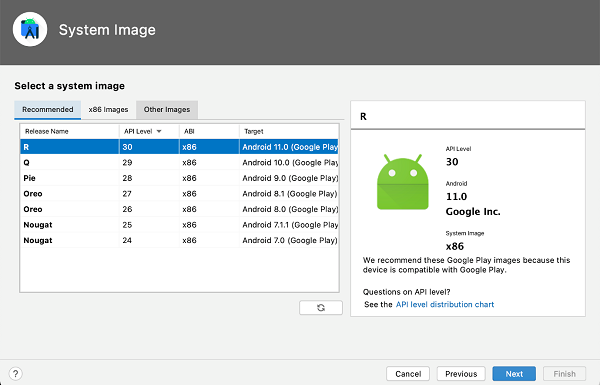
Task: Select the R release row
Action: coord(179,147)
